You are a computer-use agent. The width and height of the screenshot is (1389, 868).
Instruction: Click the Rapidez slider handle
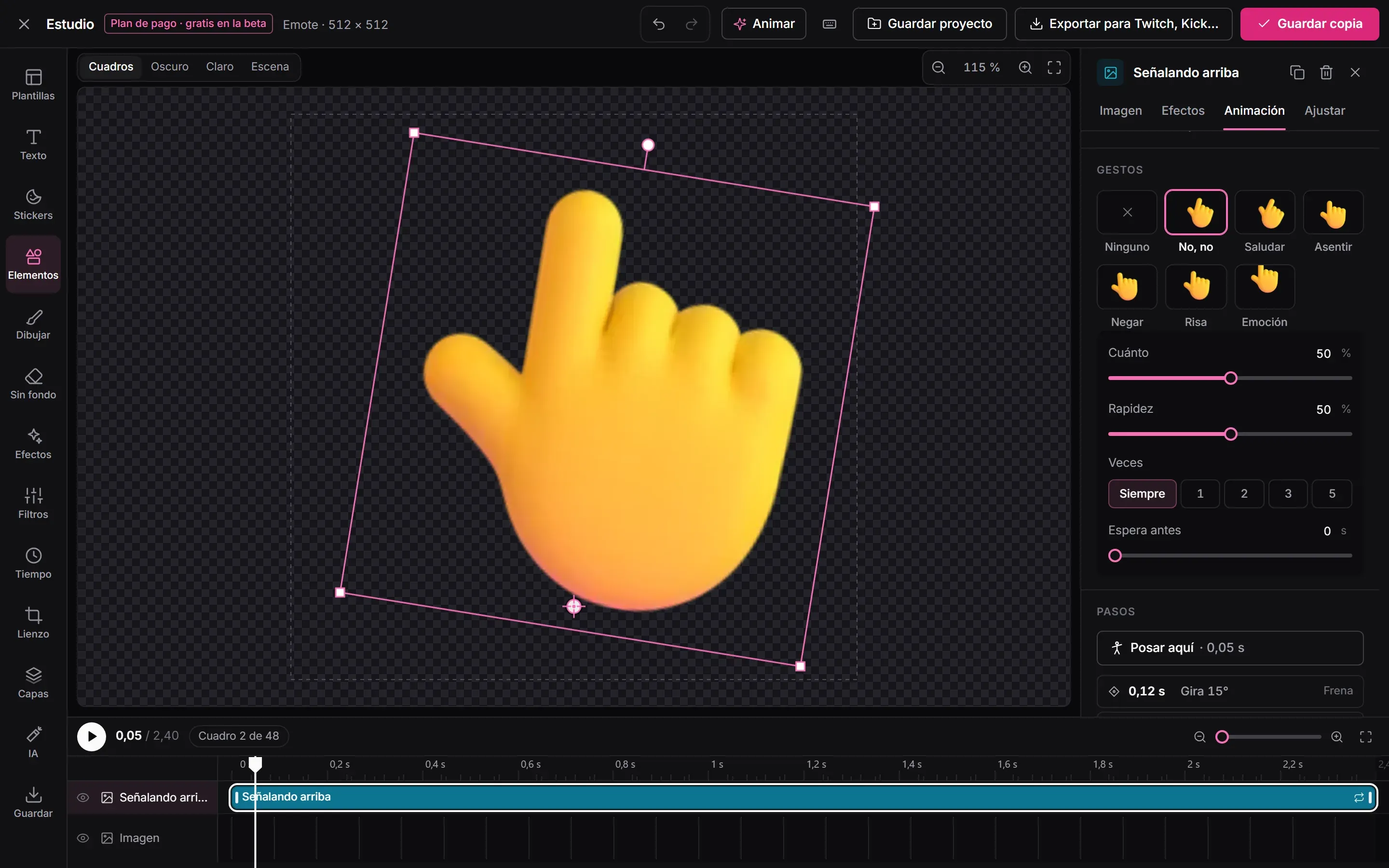pos(1231,434)
